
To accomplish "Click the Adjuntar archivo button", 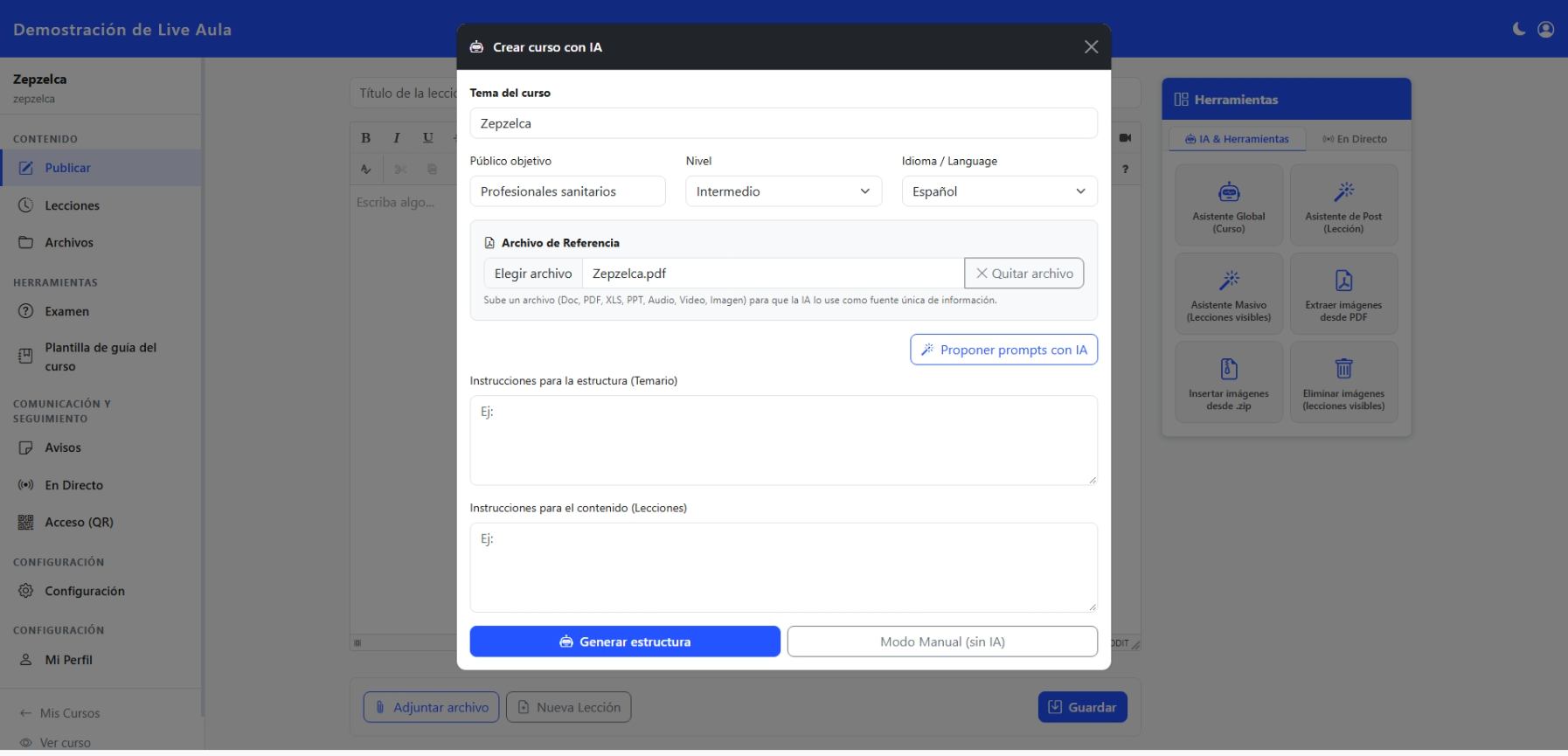I will (x=432, y=707).
